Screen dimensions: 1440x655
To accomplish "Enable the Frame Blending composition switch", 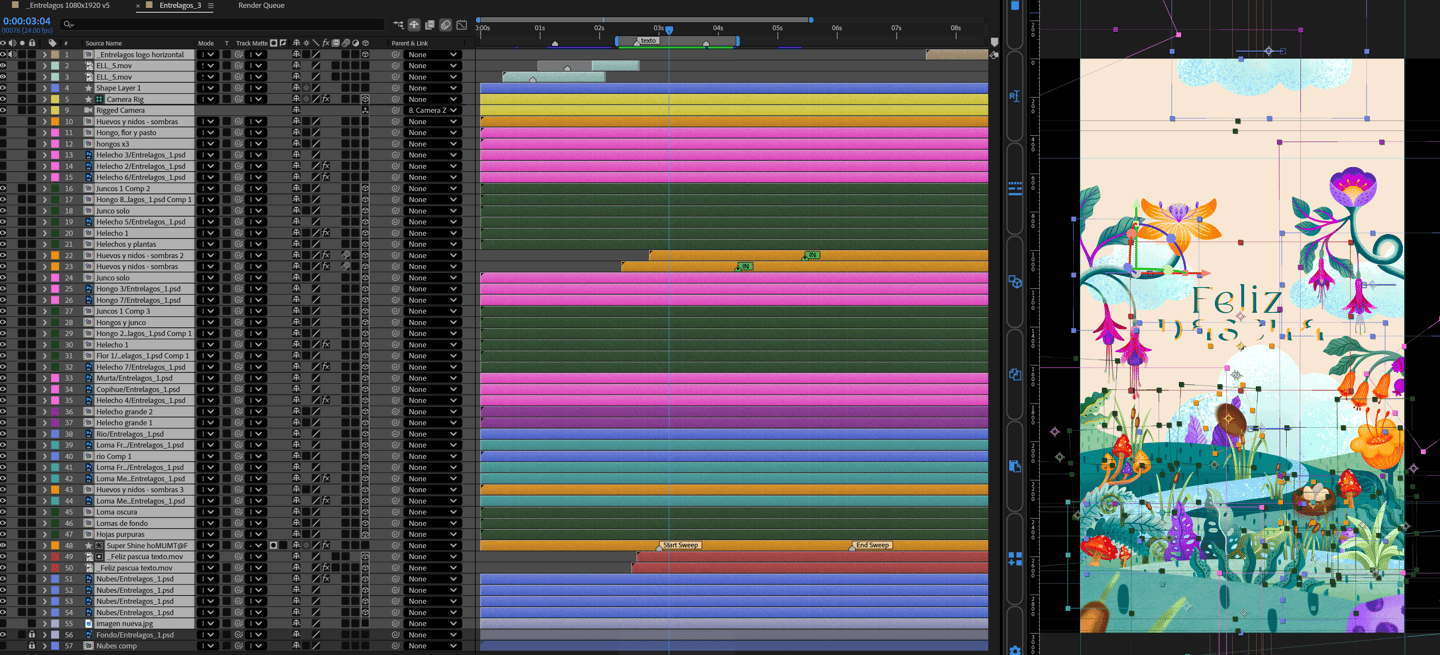I will click(x=430, y=24).
